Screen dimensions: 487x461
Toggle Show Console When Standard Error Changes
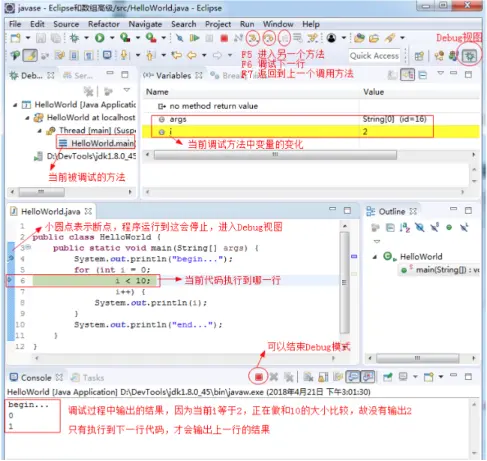point(368,377)
